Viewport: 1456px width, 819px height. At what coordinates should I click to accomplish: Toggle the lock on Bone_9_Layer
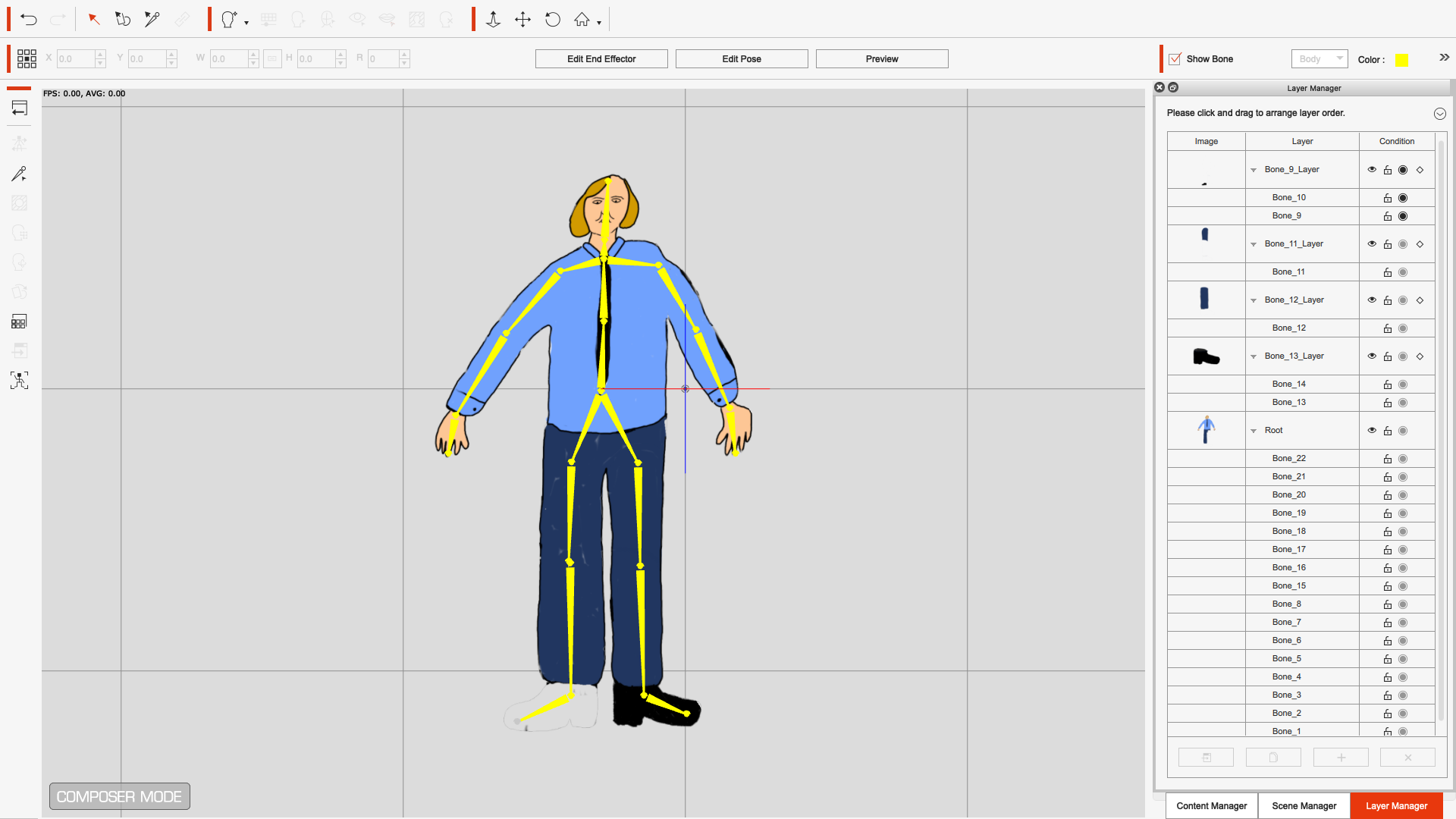(1388, 170)
